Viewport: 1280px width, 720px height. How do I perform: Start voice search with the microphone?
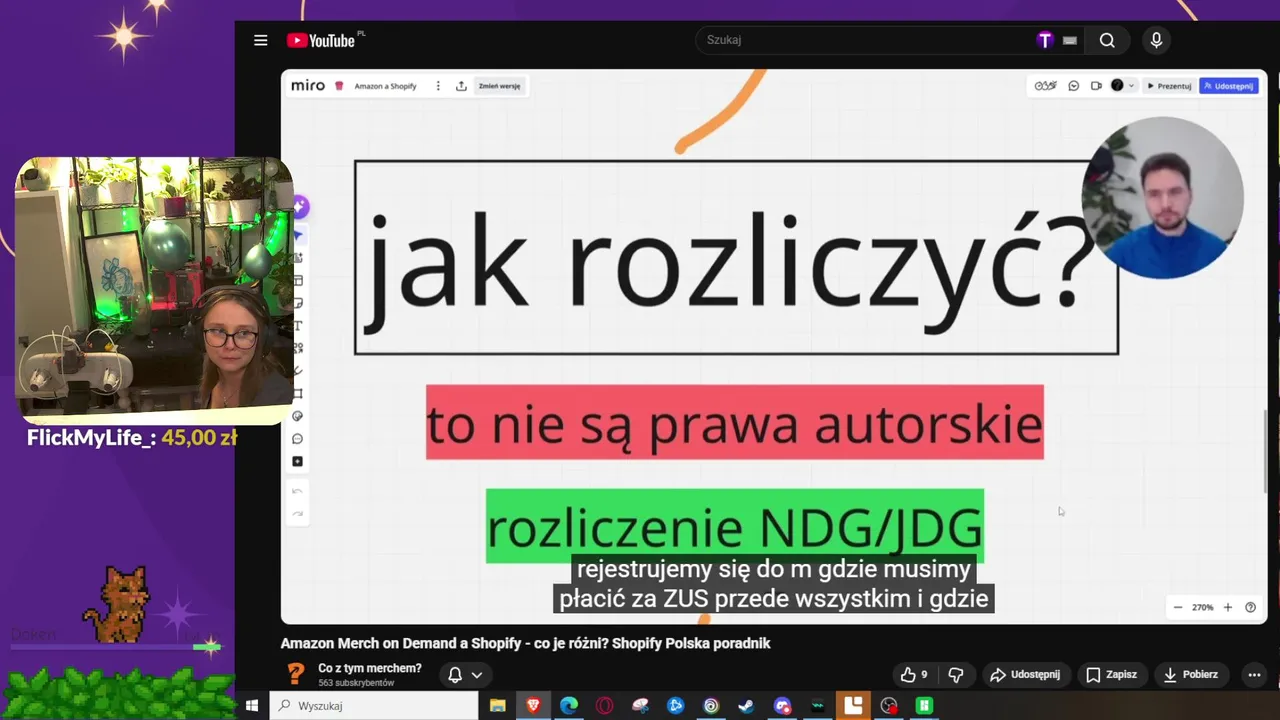[x=1156, y=40]
